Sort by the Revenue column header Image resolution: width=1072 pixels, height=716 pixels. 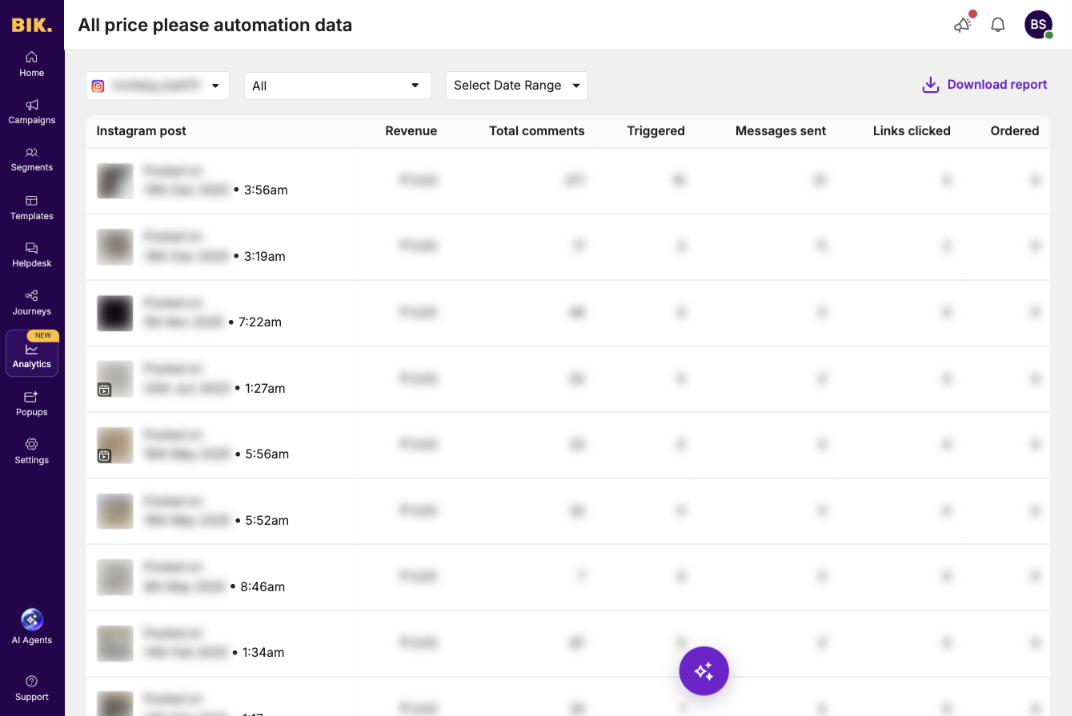(x=411, y=131)
